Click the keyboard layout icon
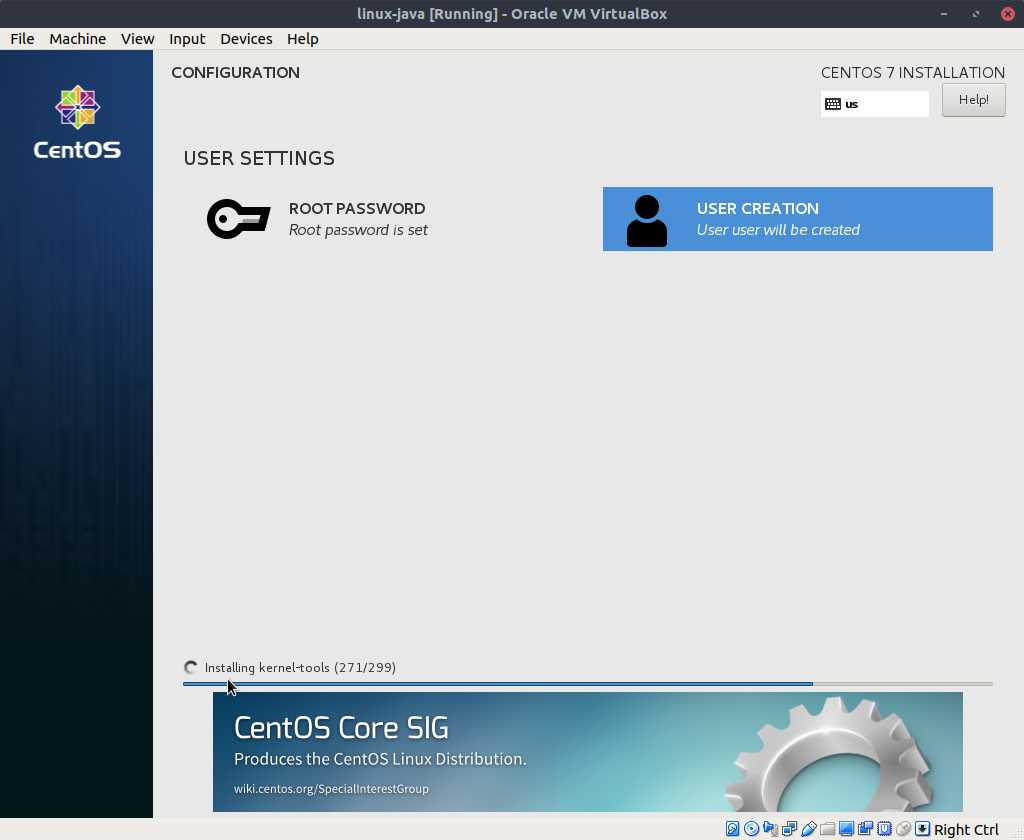1024x840 pixels. tap(833, 104)
